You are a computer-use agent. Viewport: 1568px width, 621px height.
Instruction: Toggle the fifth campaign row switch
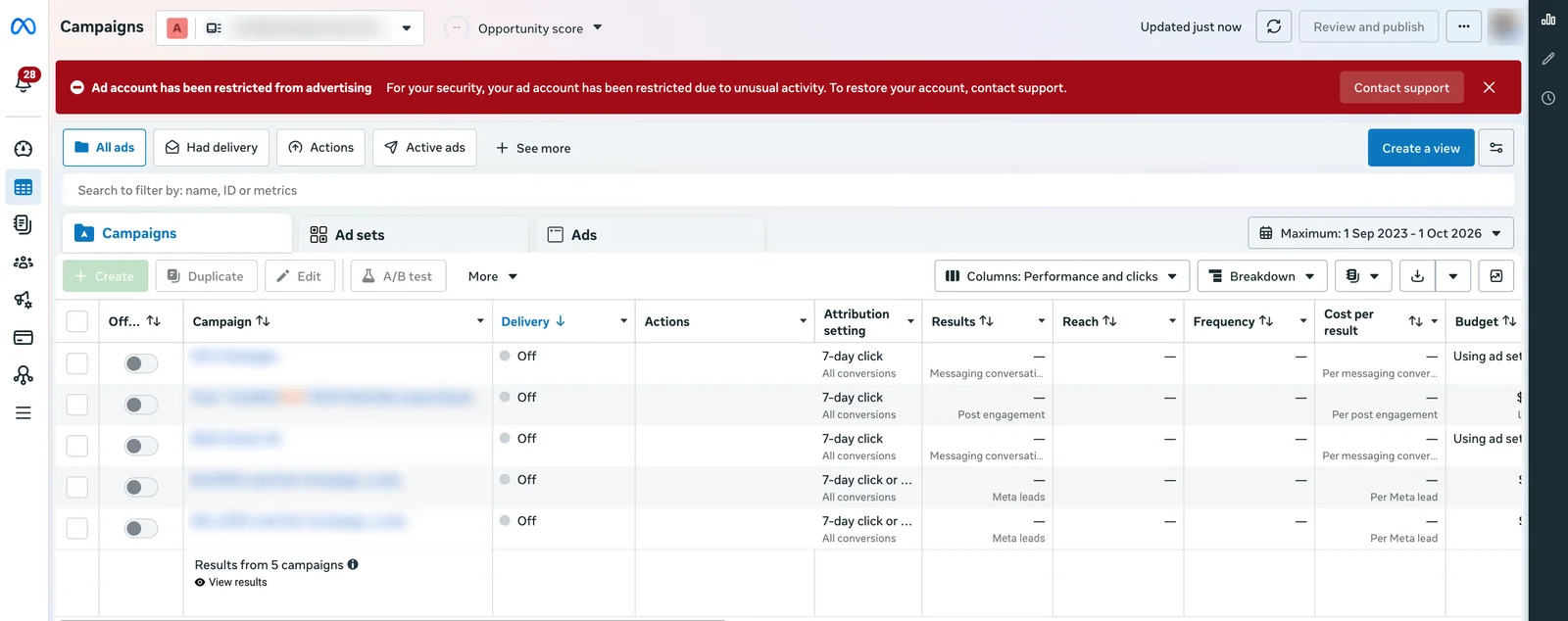pos(141,528)
